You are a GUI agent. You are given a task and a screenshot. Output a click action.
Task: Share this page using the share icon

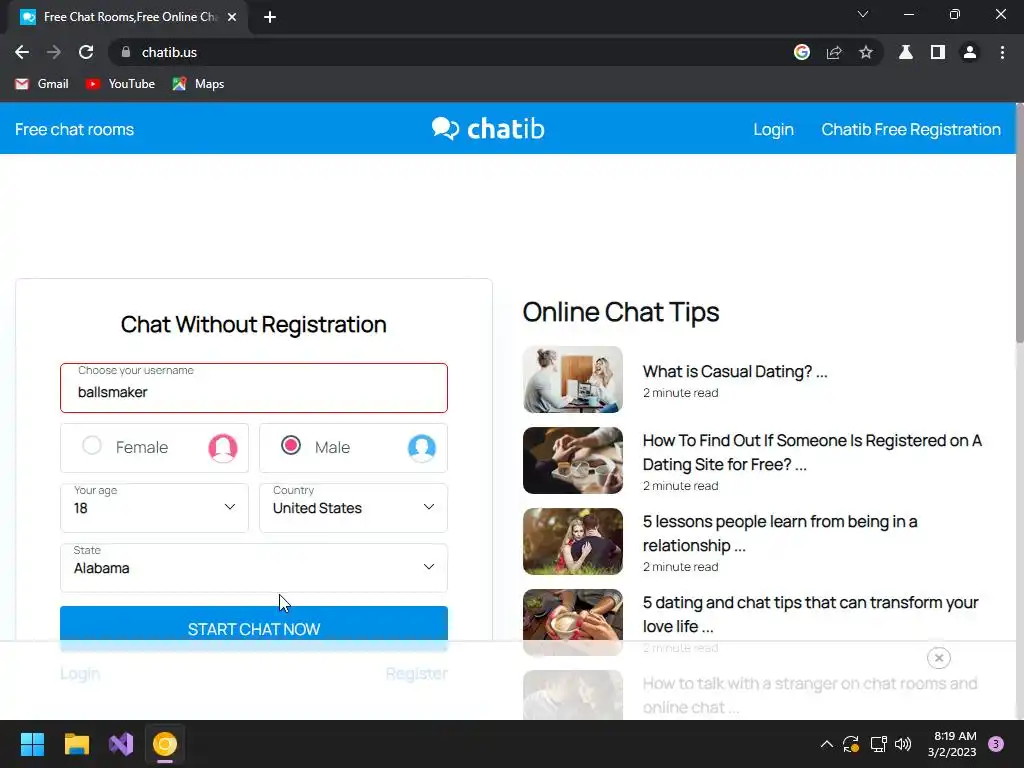834,52
